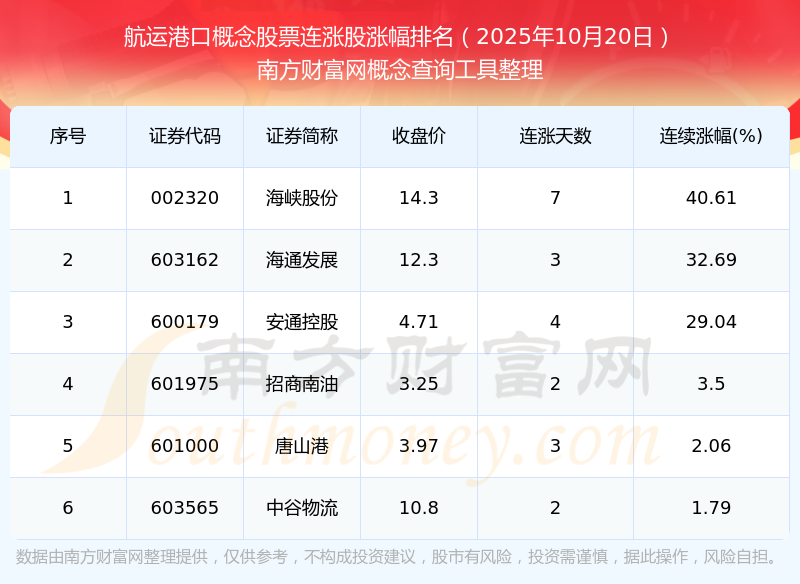Click the 40.61 gain value
This screenshot has width=800, height=584.
click(711, 198)
